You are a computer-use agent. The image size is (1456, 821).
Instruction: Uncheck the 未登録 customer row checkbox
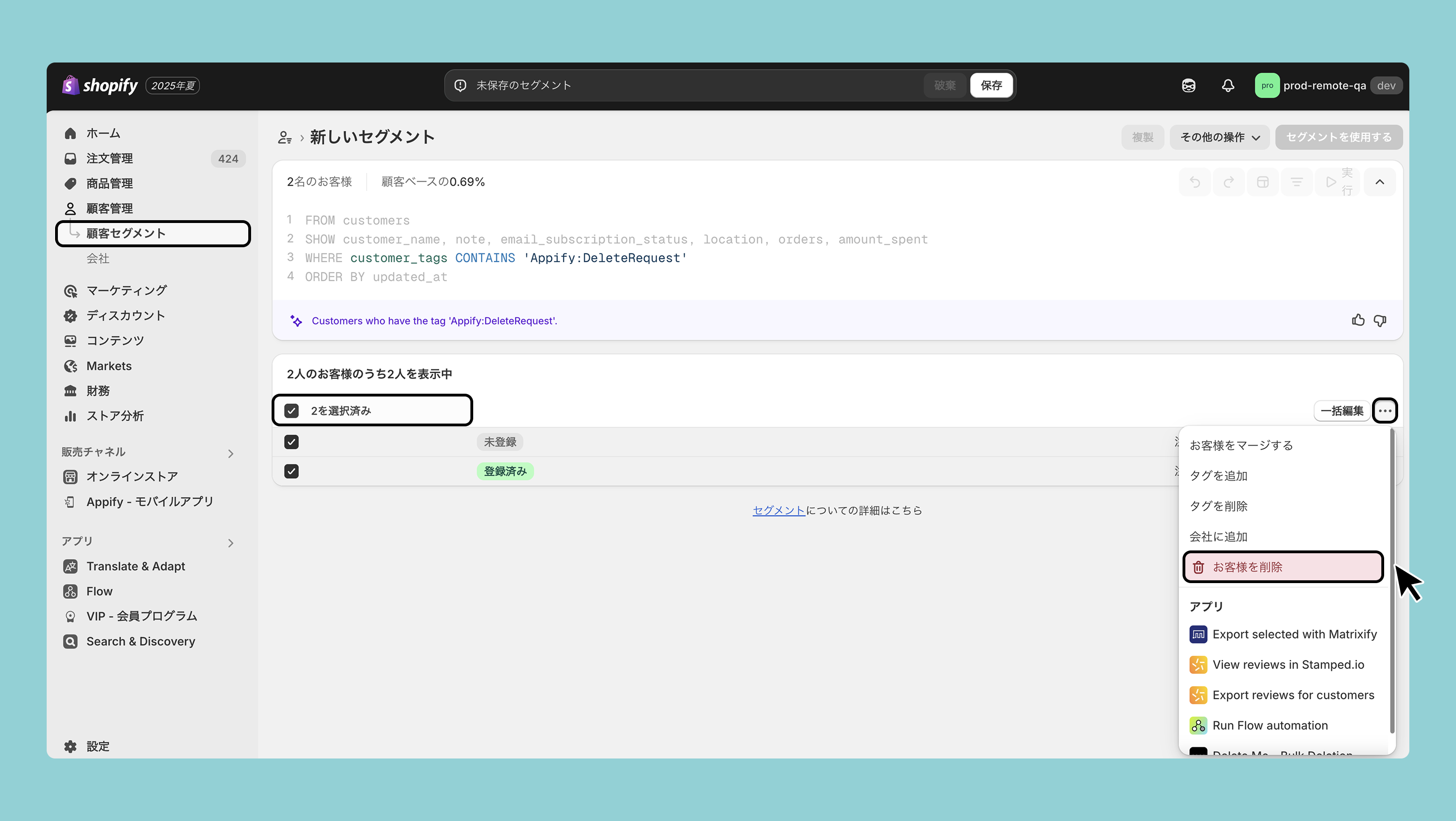[x=292, y=442]
